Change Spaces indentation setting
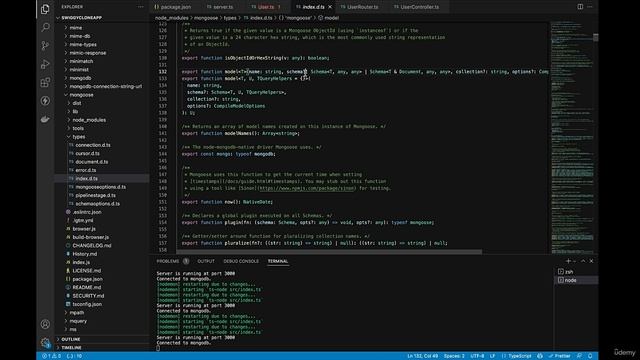640x360 pixels. click(454, 356)
